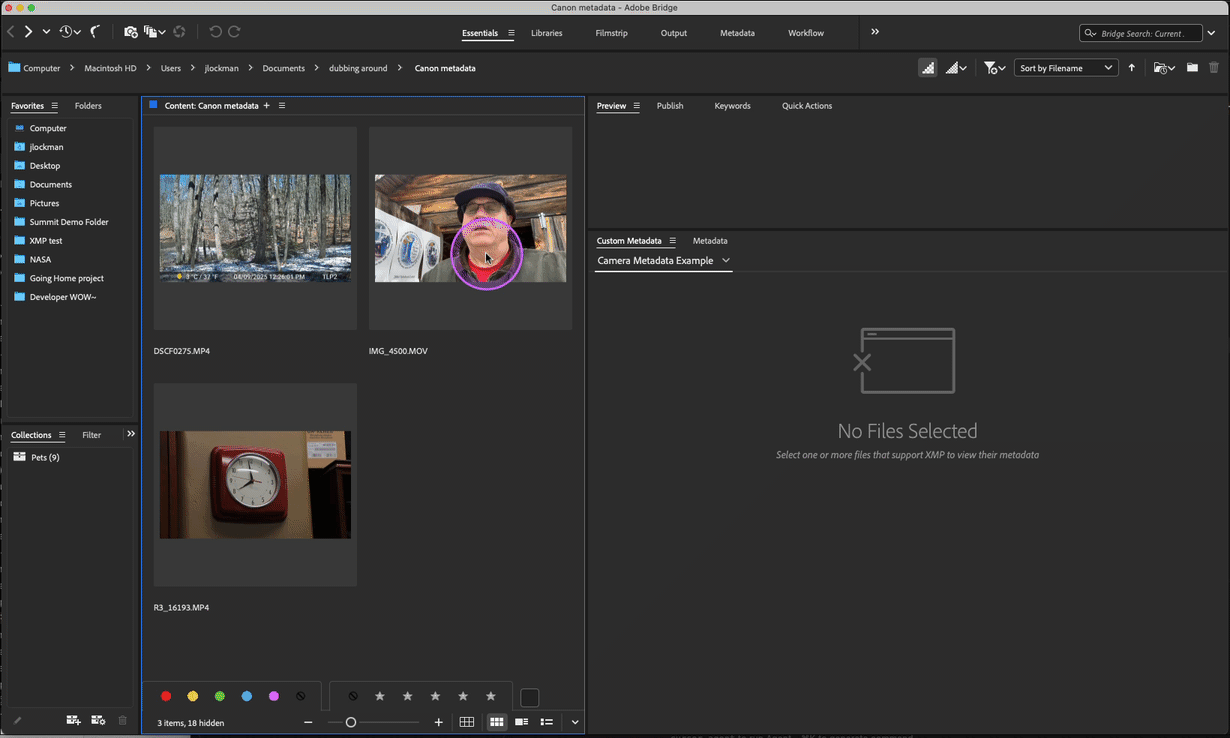Expand the Camera Metadata Example dropdown
Viewport: 1230px width, 738px height.
[663, 261]
